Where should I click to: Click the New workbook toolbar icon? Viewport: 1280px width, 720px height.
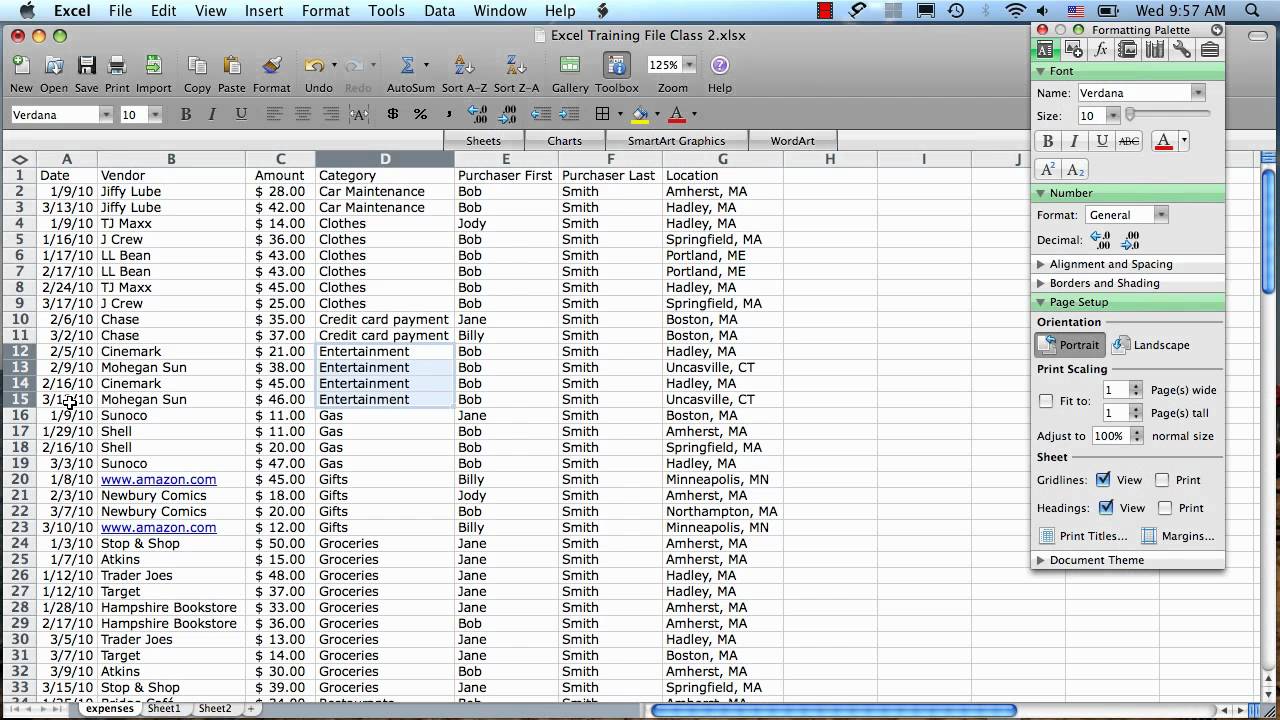tap(21, 65)
